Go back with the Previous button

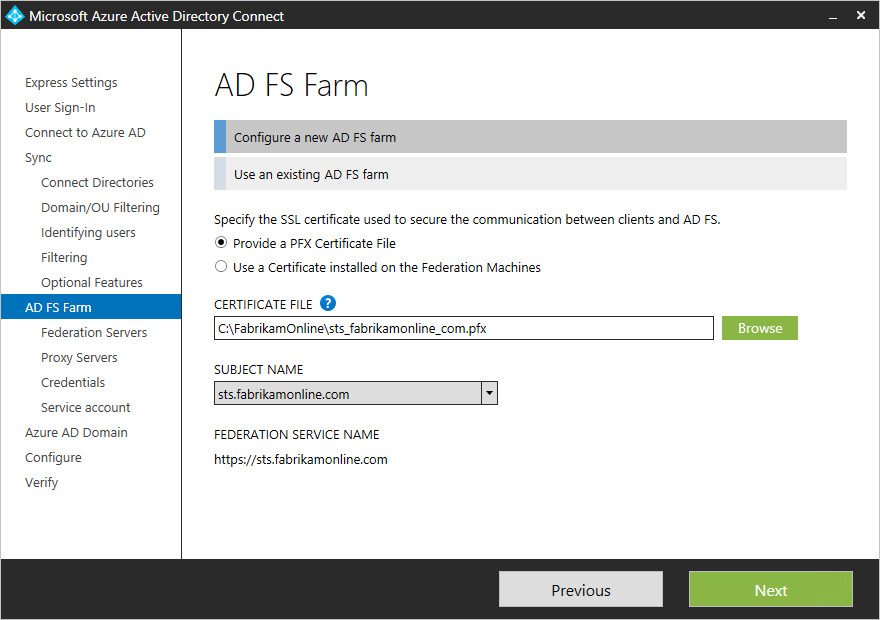580,590
